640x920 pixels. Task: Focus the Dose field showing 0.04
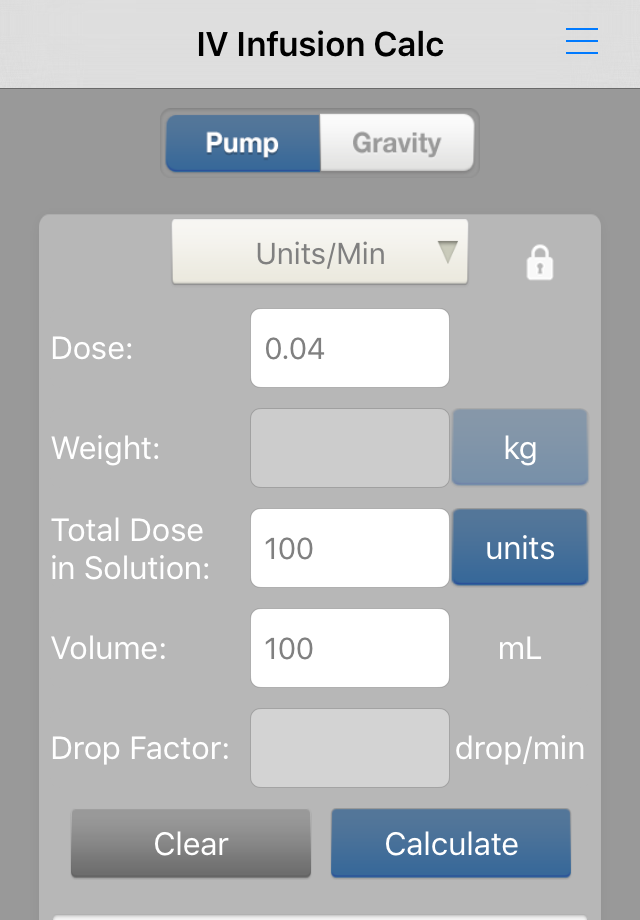pyautogui.click(x=350, y=348)
